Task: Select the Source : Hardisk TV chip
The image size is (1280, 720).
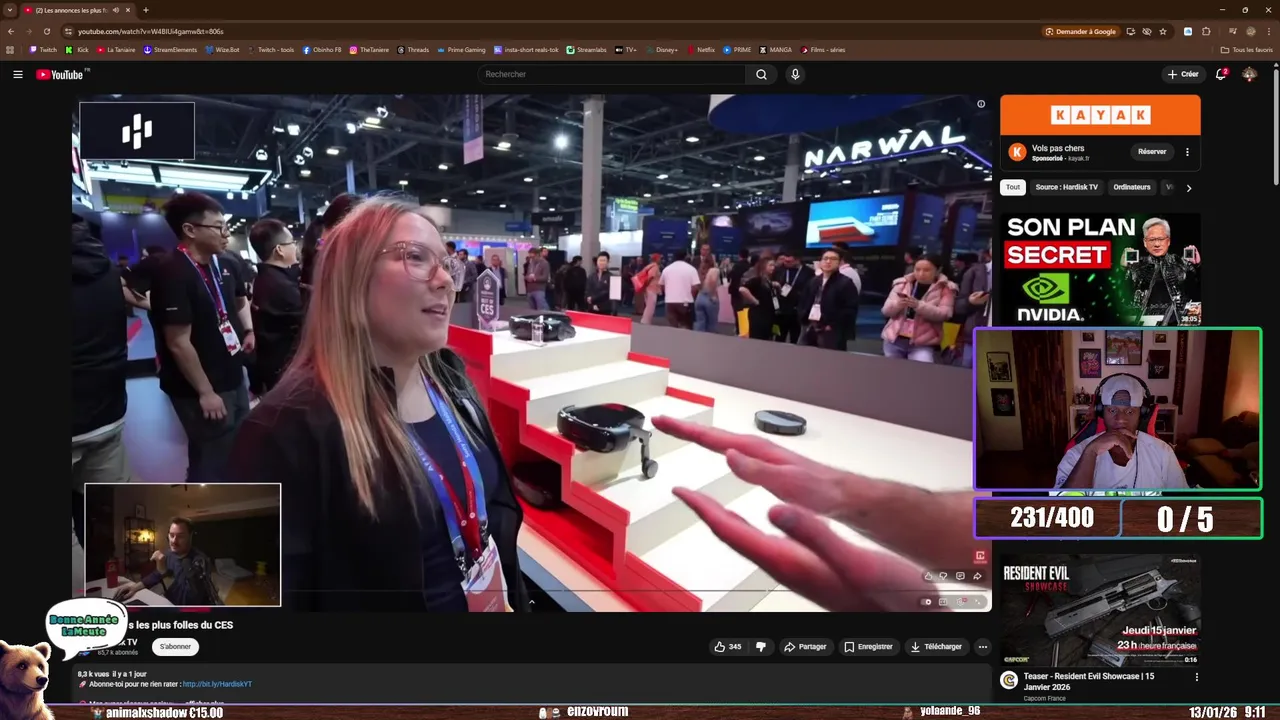Action: (1066, 187)
